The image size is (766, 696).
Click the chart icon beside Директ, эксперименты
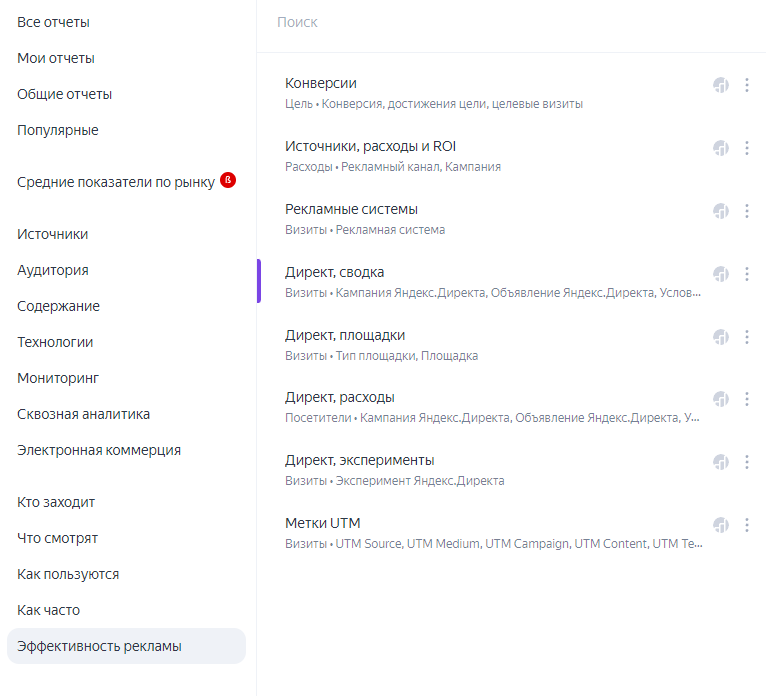click(720, 462)
